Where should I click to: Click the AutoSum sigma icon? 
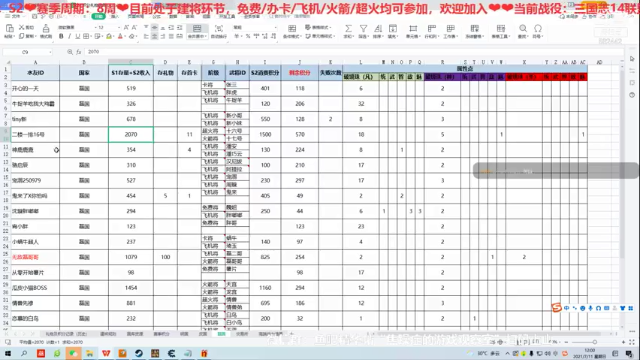tap(348, 28)
